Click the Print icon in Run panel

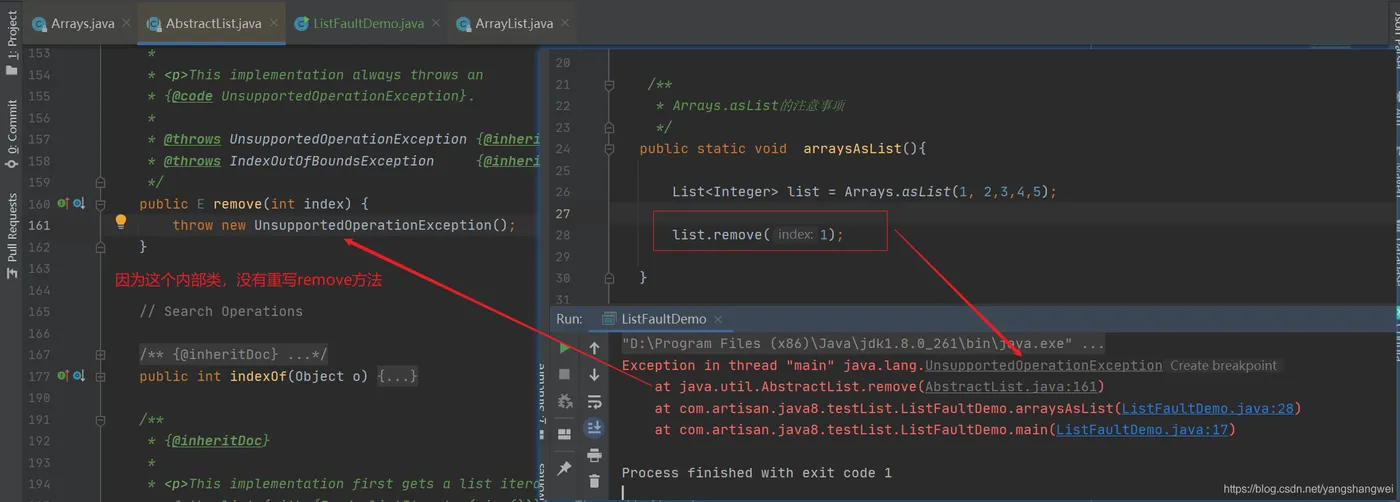594,455
